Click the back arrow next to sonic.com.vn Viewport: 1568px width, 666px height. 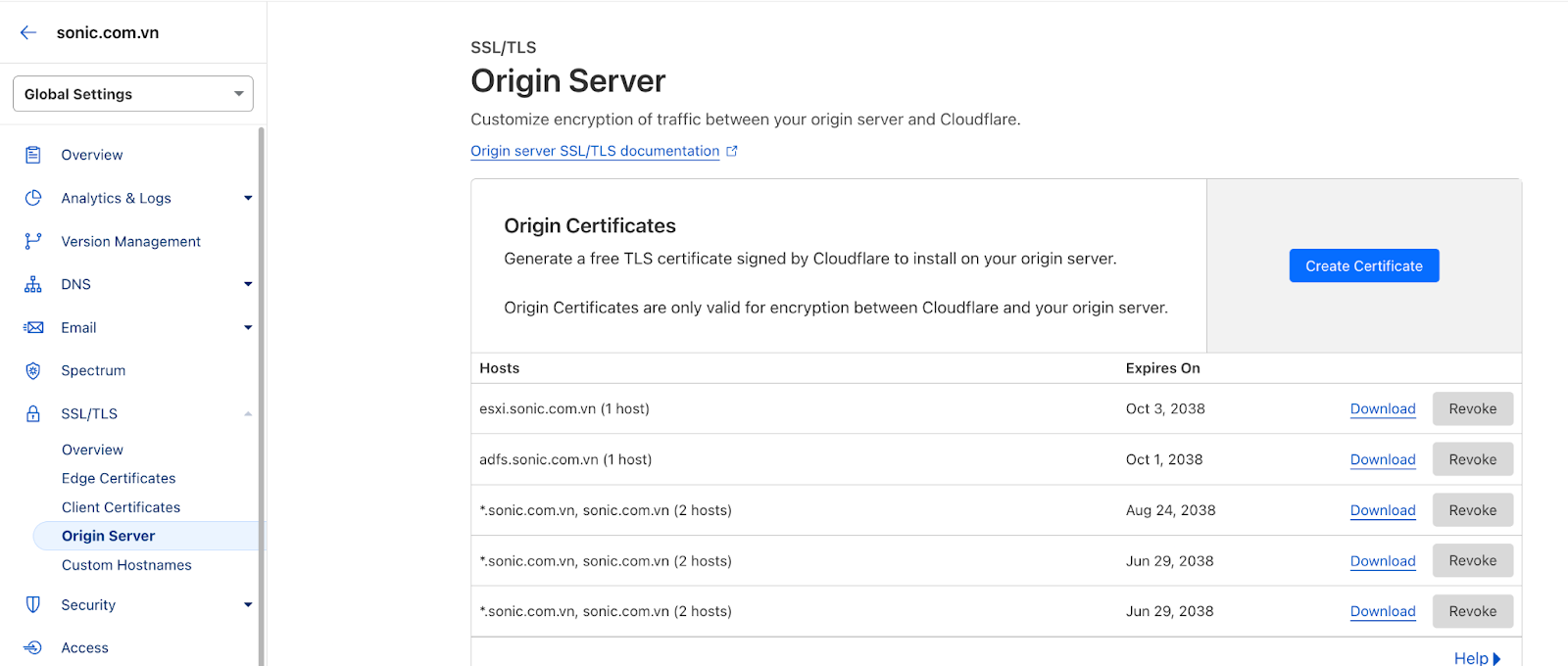28,32
